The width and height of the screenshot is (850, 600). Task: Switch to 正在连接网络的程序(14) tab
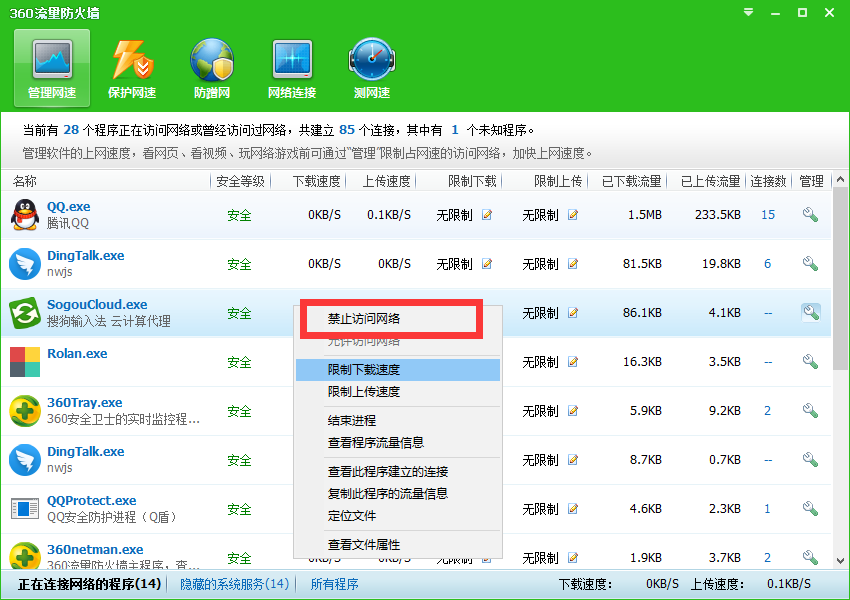pos(89,584)
